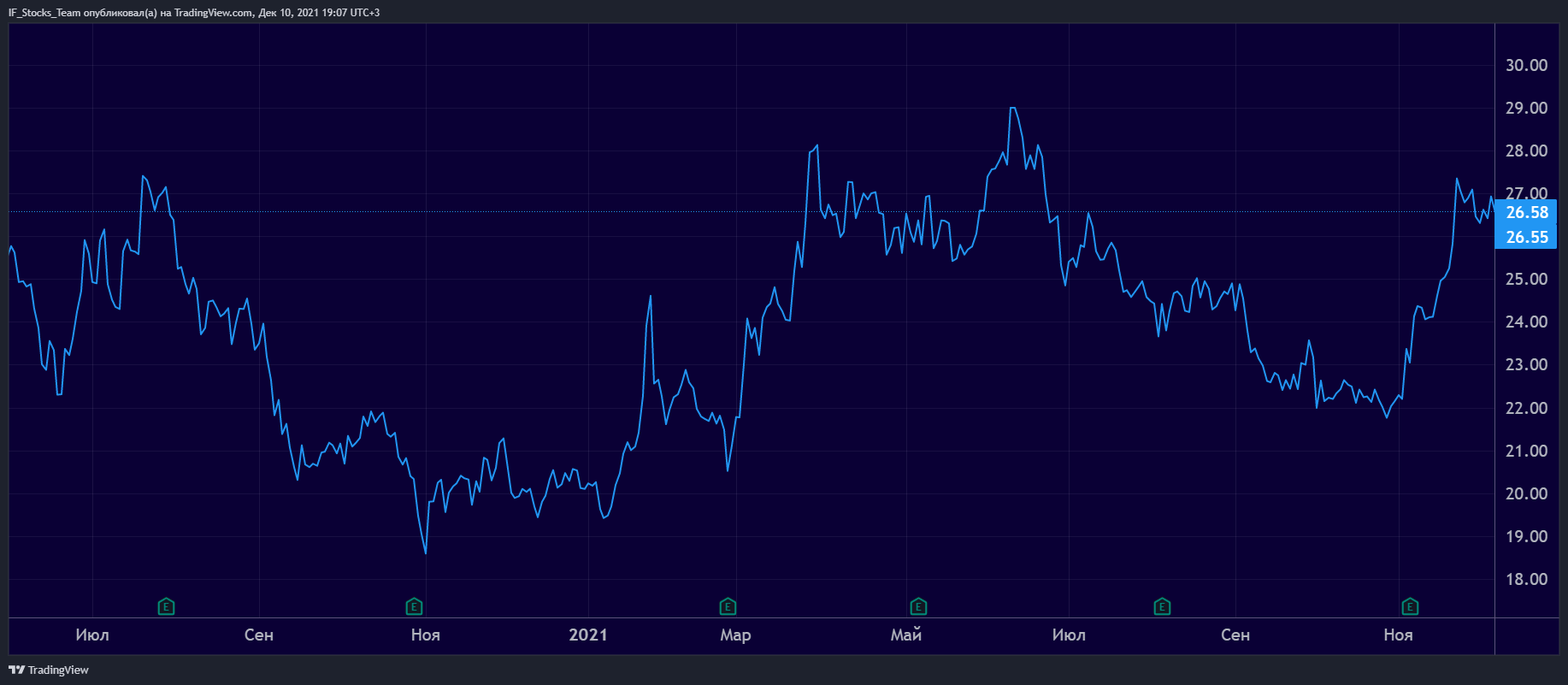Viewport: 1568px width, 685px height.
Task: Click the 19.00 price axis label
Action: coord(1526,536)
